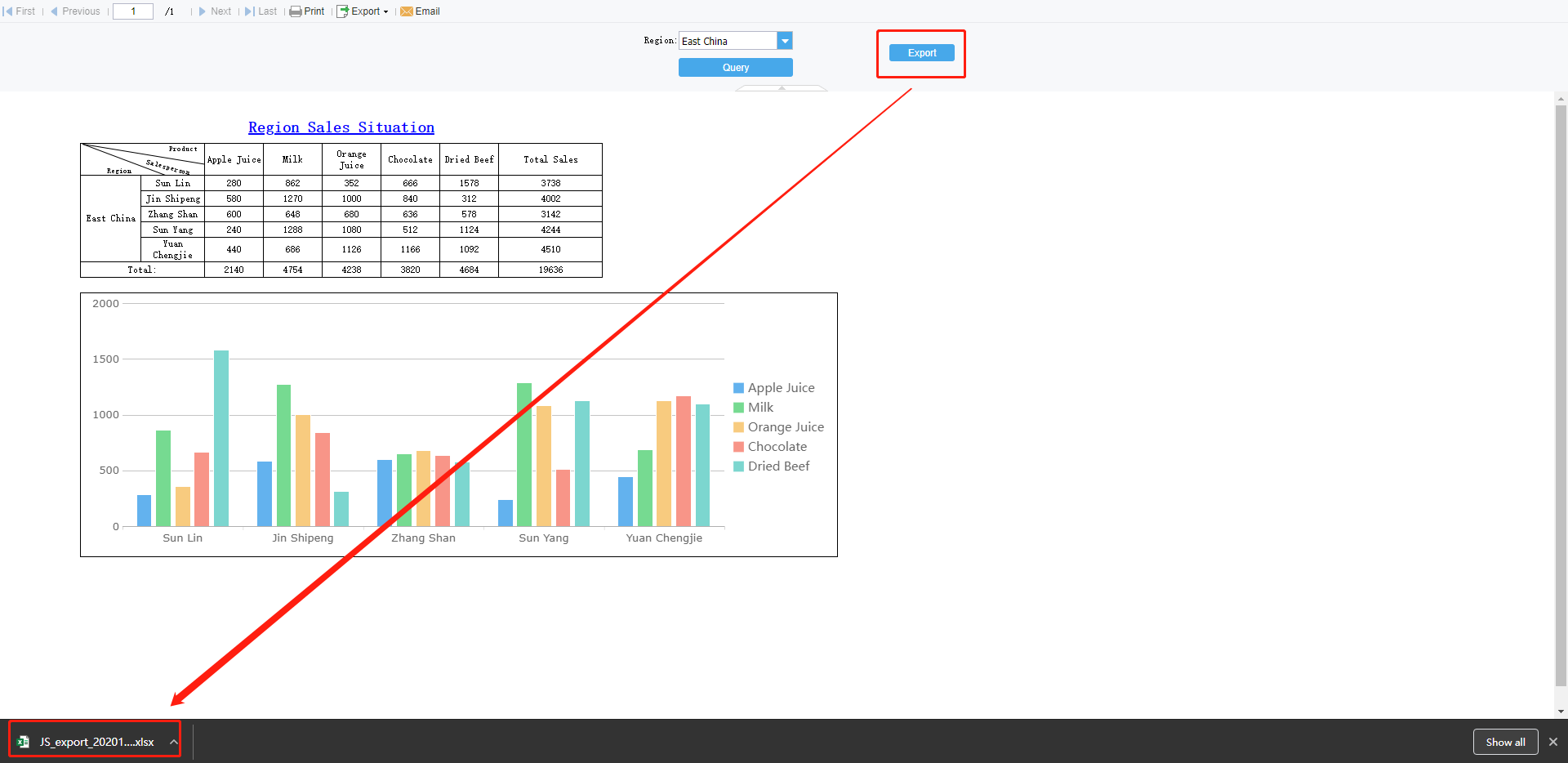
Task: Click the Export icon in the toolbar
Action: click(344, 11)
